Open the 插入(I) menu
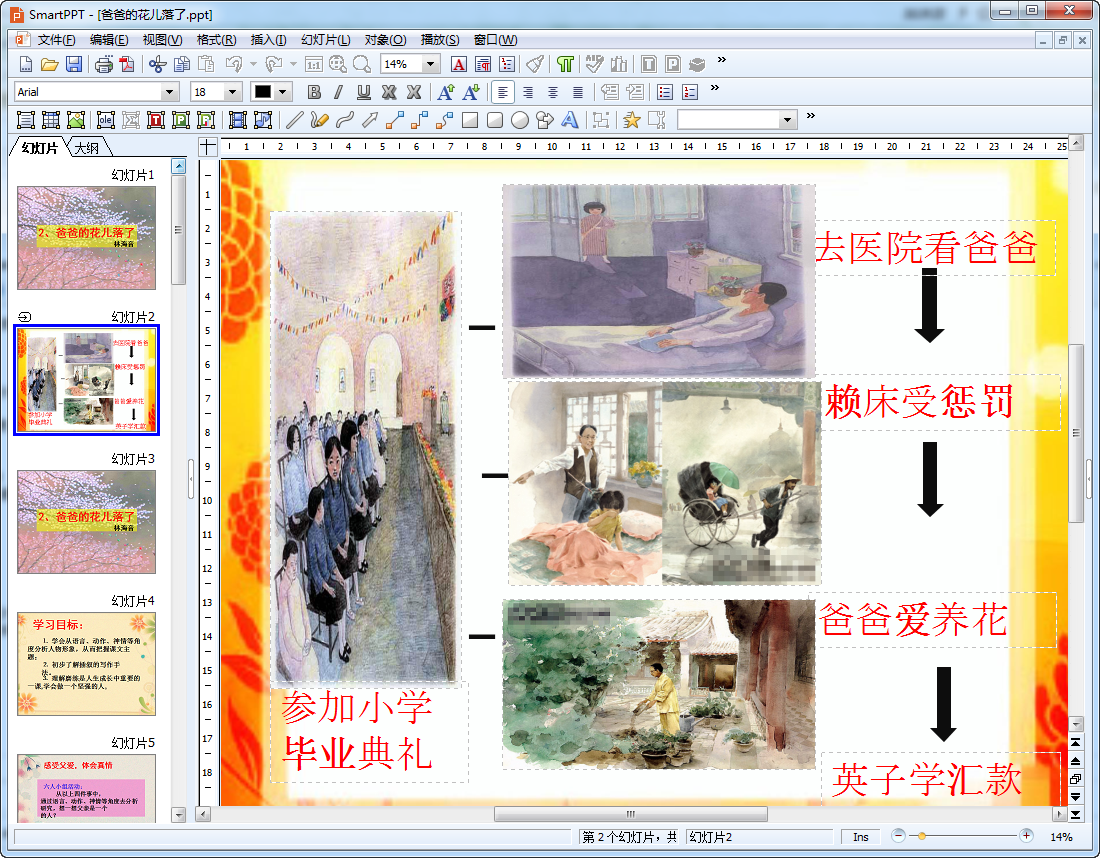1100x858 pixels. coord(269,40)
